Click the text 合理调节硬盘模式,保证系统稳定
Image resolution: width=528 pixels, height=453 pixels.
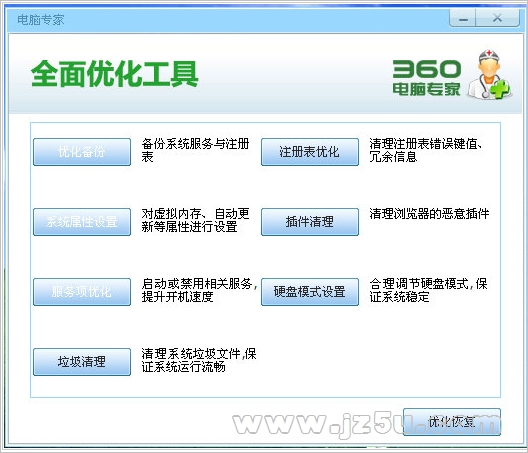tap(428, 290)
